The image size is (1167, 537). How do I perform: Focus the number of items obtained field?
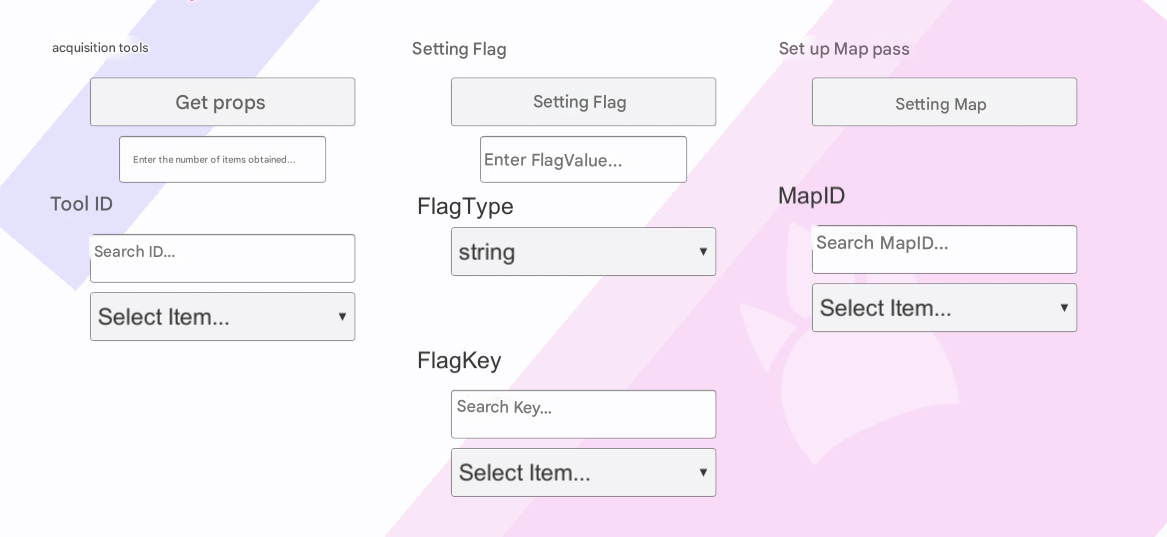pyautogui.click(x=222, y=159)
